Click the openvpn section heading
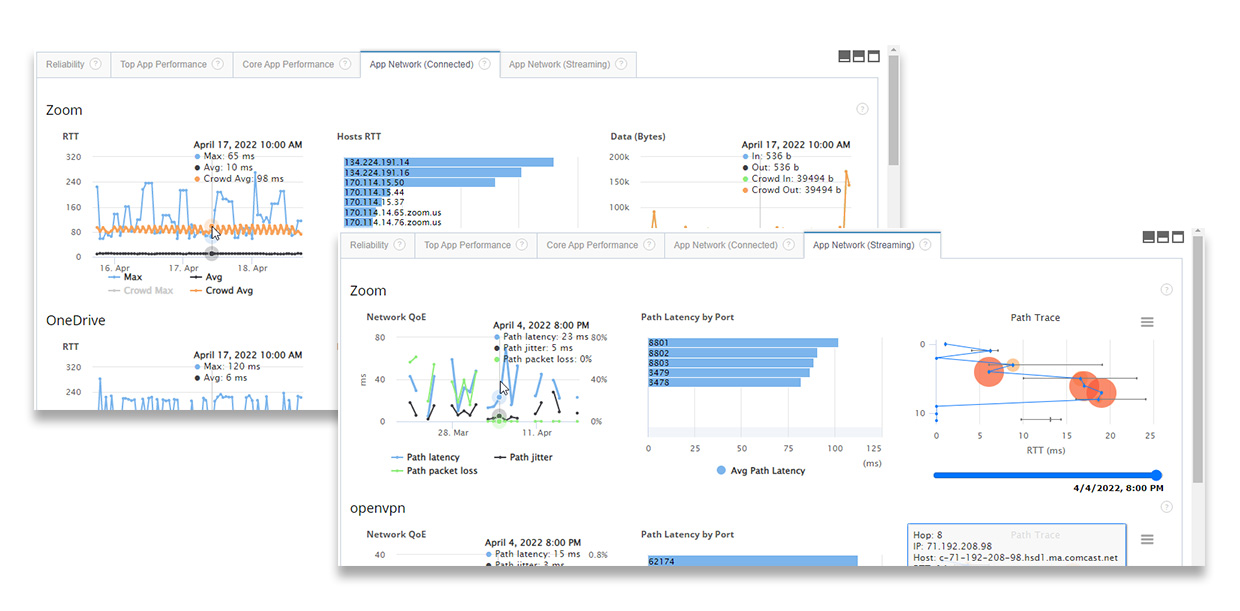Image resolution: width=1240 pixels, height=611 pixels. 378,508
